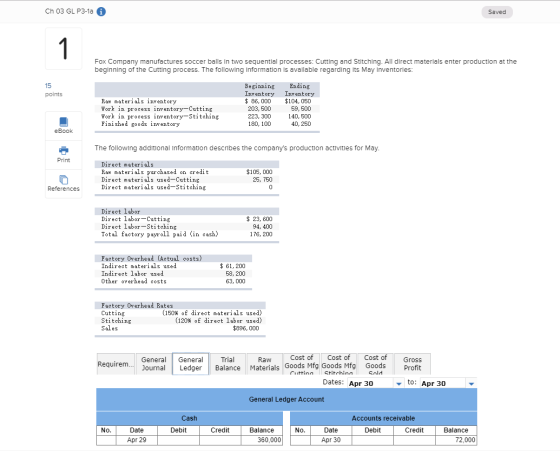The width and height of the screenshot is (560, 453).
Task: Expand the start date dropdown arrow
Action: 399,383
